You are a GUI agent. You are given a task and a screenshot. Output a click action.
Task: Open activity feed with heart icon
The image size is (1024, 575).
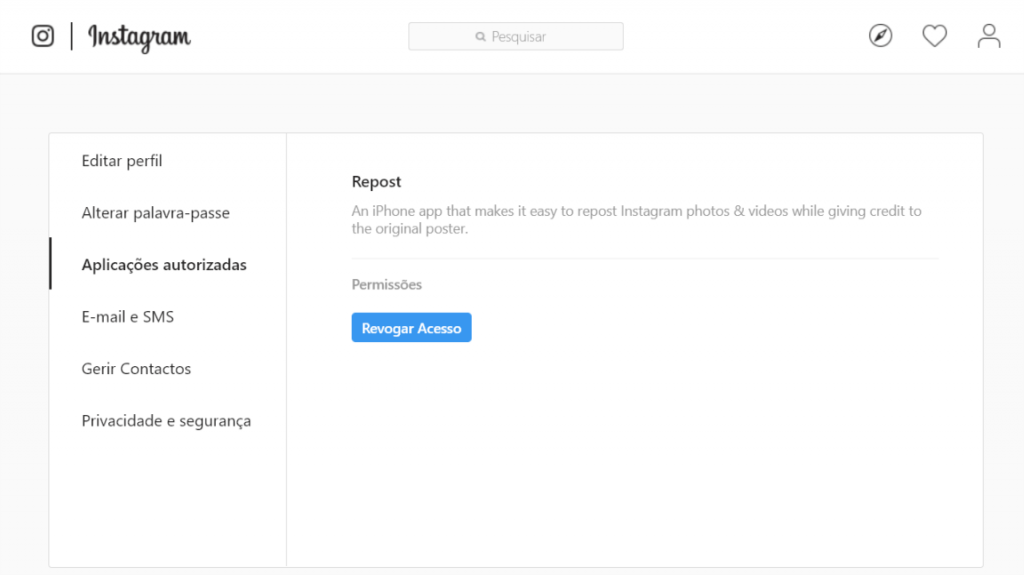(x=935, y=36)
